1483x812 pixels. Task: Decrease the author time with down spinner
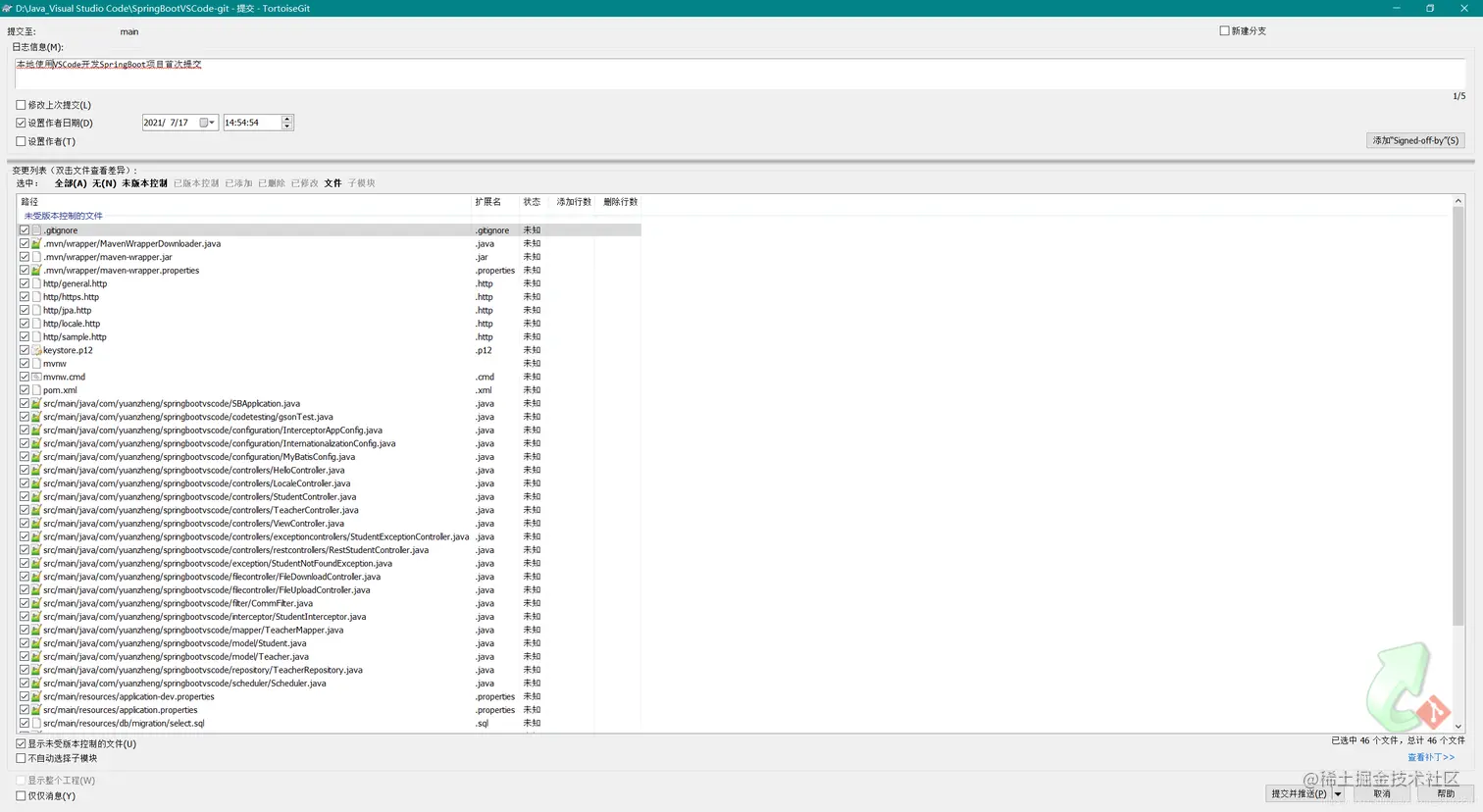(287, 127)
